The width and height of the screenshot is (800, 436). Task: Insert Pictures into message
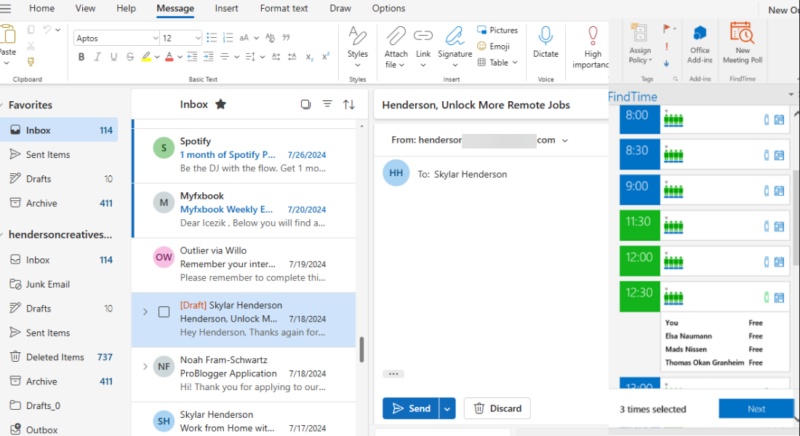point(497,30)
